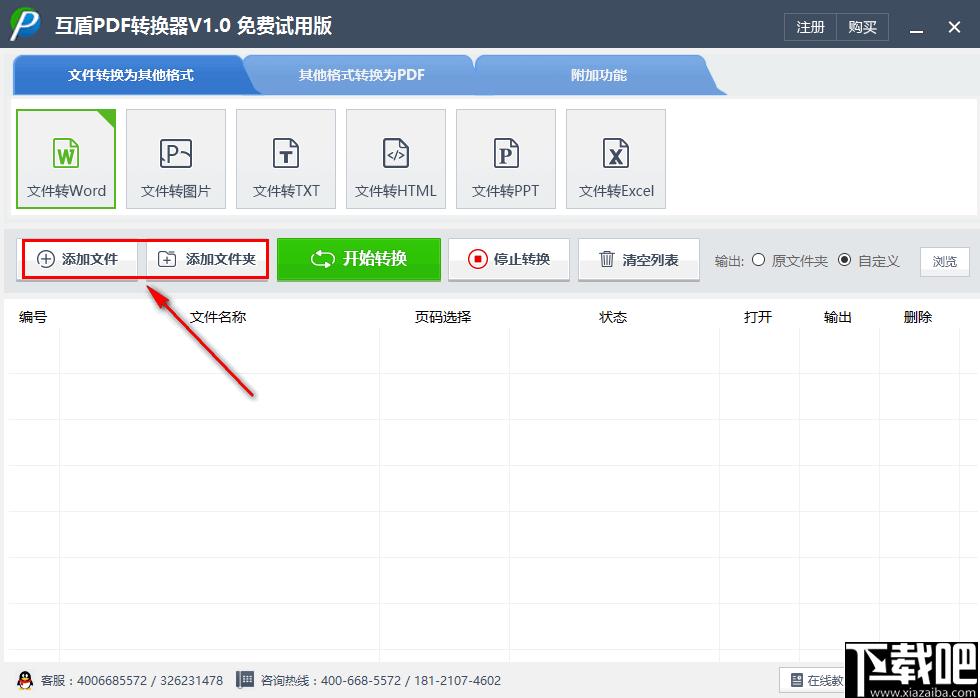Open the 购买 purchase button
980x698 pixels.
(862, 27)
